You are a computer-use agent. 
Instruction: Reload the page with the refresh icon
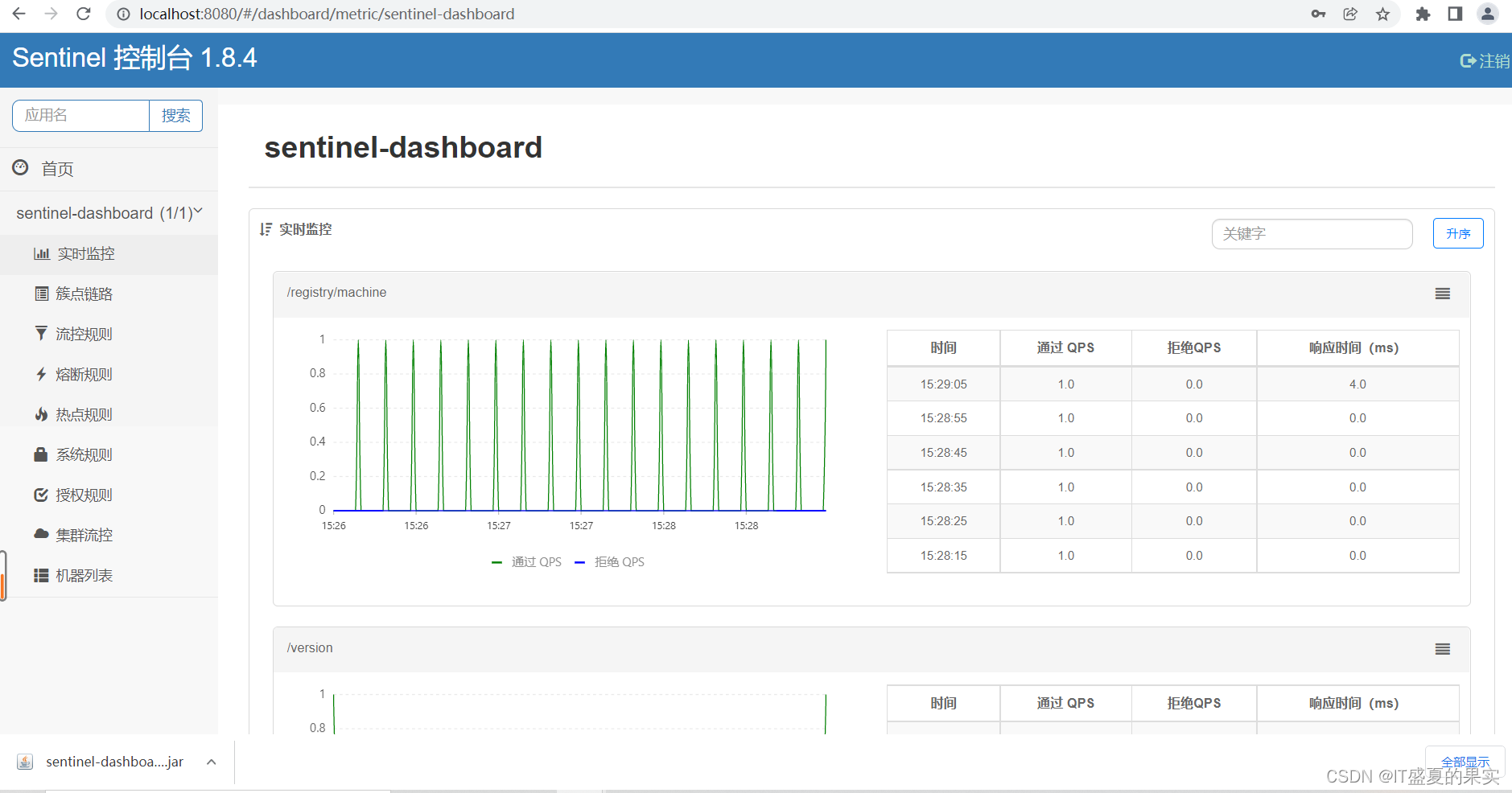point(83,14)
